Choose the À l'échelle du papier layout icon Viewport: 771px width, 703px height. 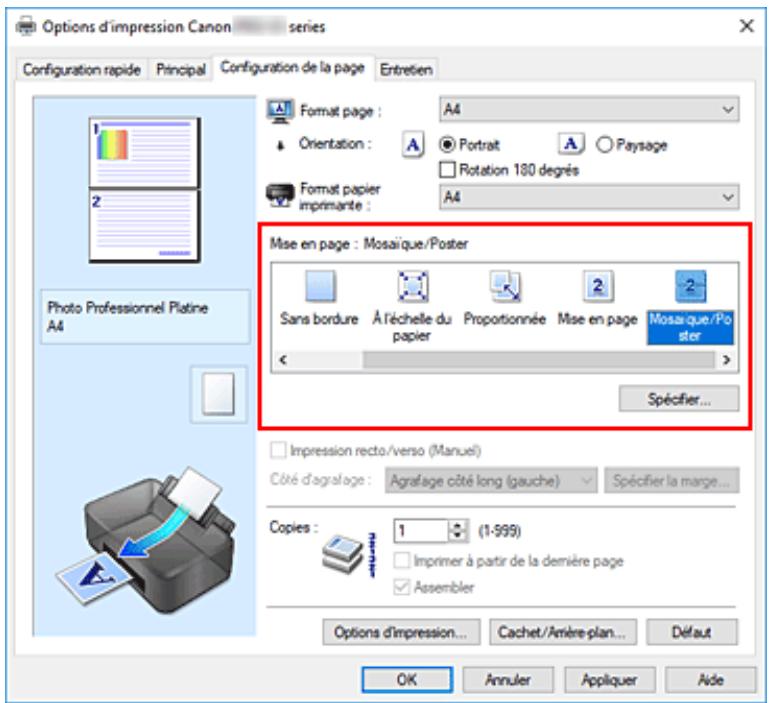pyautogui.click(x=413, y=286)
